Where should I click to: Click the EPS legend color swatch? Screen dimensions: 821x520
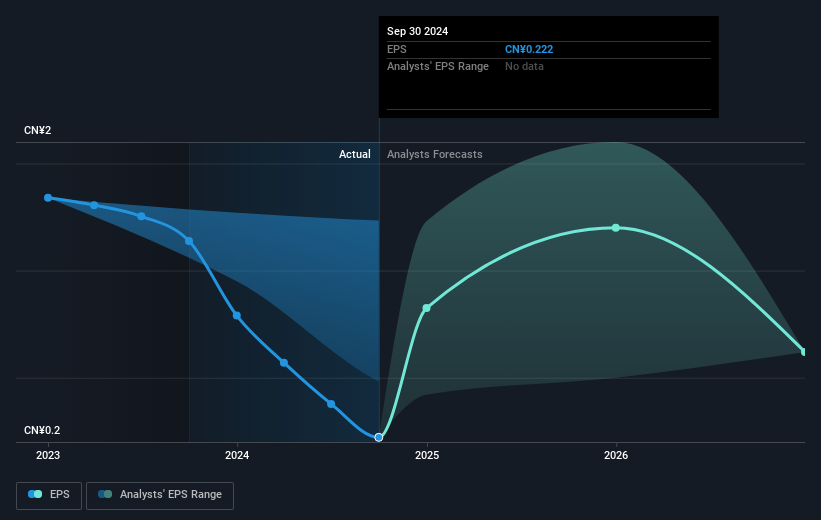(x=35, y=494)
